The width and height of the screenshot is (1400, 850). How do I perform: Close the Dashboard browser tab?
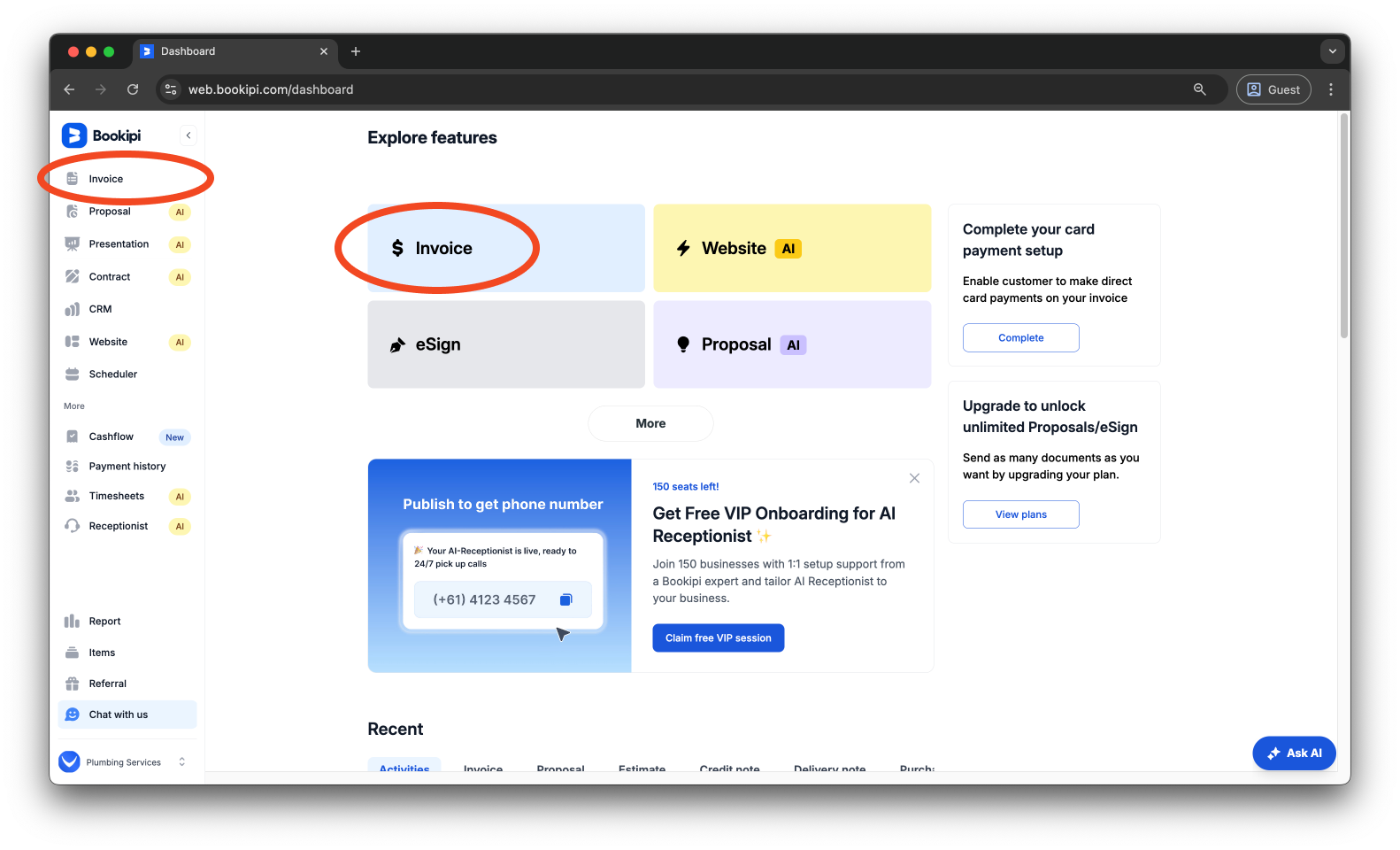pos(324,51)
